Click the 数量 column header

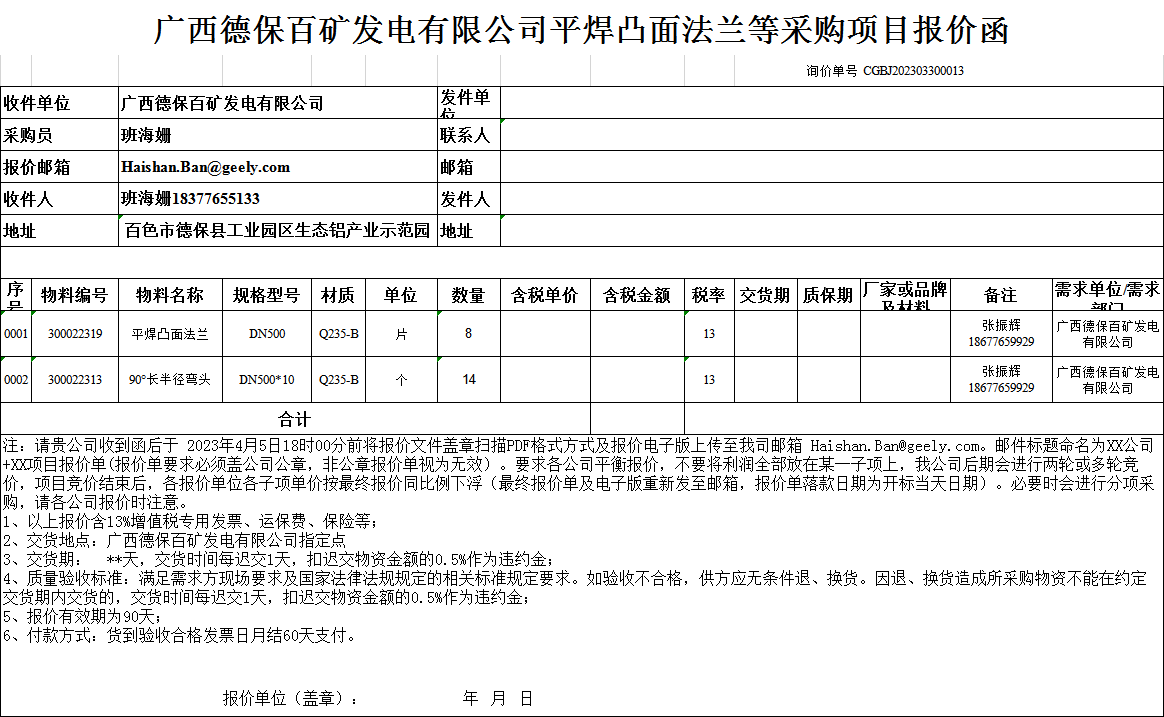468,295
